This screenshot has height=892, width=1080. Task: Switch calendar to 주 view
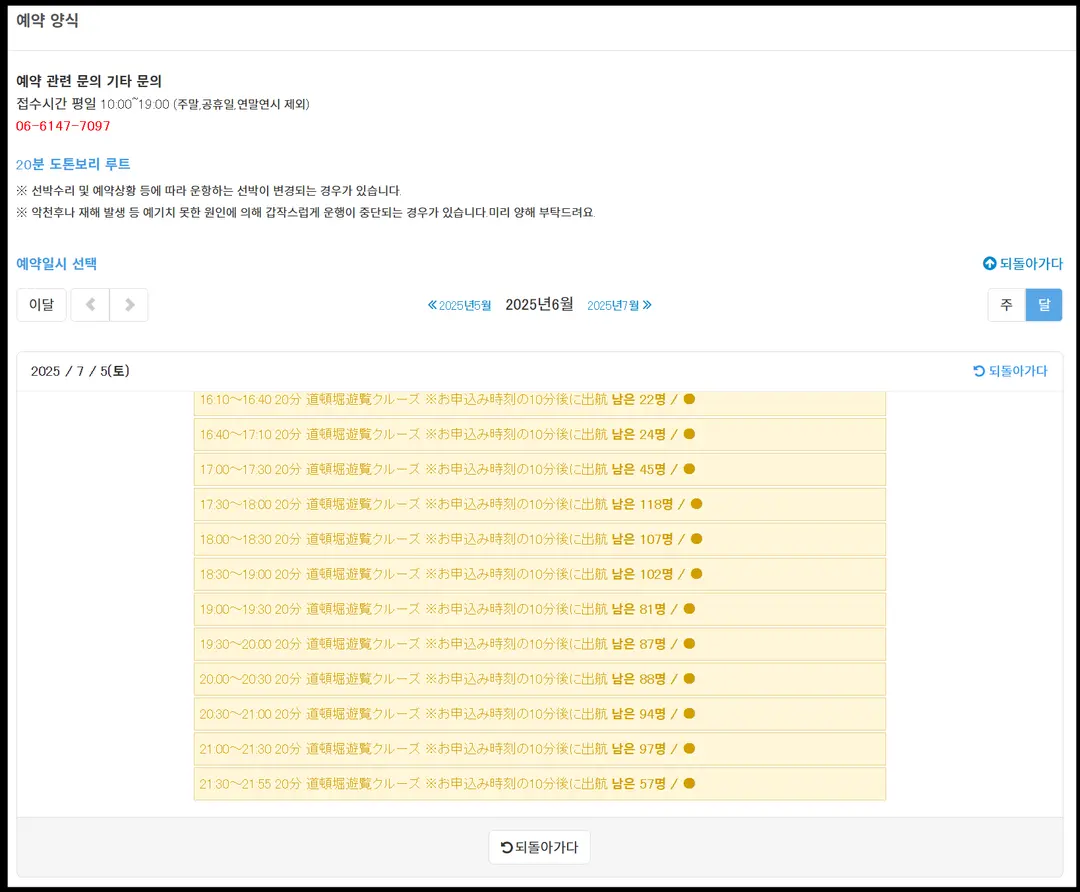(x=1006, y=304)
